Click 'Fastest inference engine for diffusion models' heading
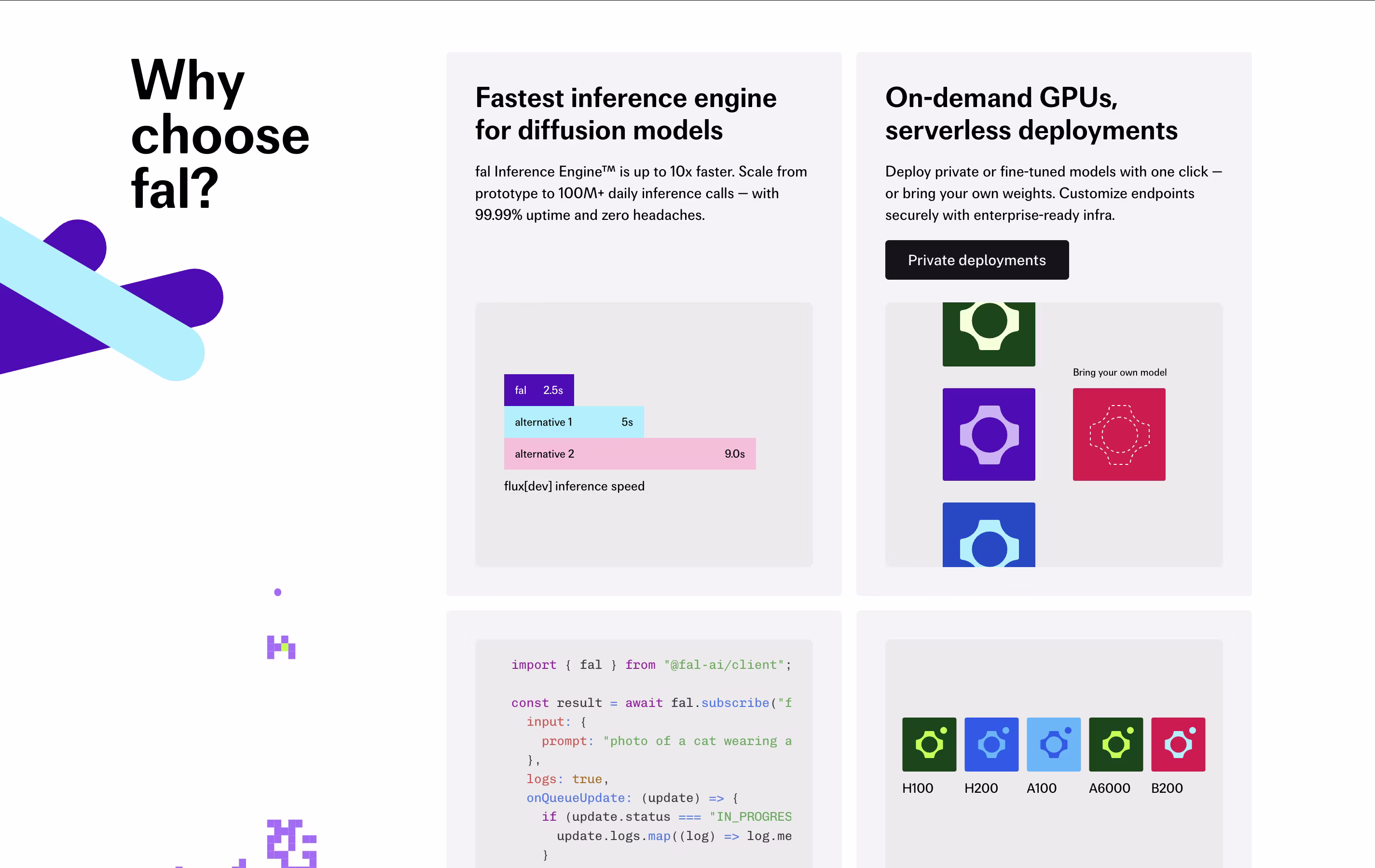Screen dimensions: 1375x868 pos(626,114)
